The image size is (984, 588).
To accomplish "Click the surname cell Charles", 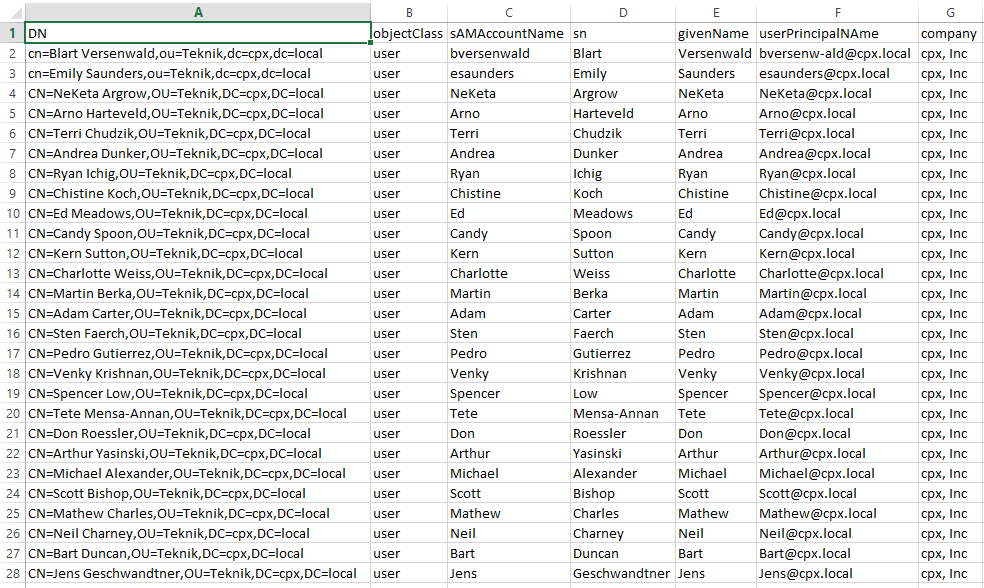I will pos(623,513).
